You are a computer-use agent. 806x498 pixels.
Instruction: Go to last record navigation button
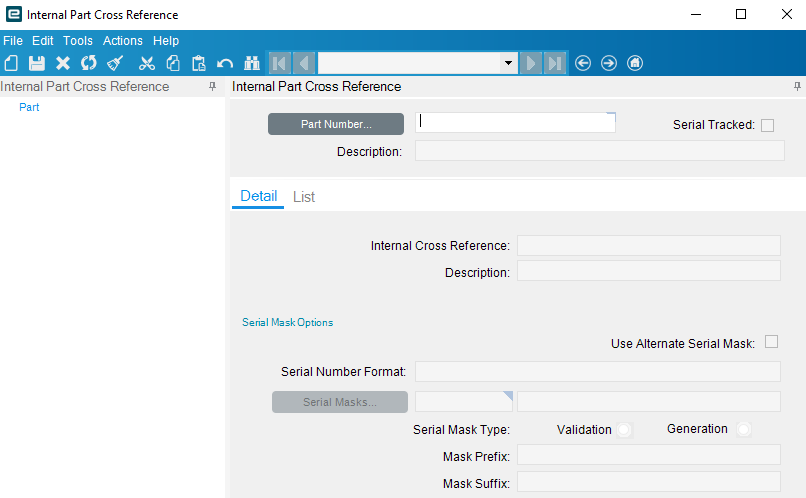(x=555, y=63)
